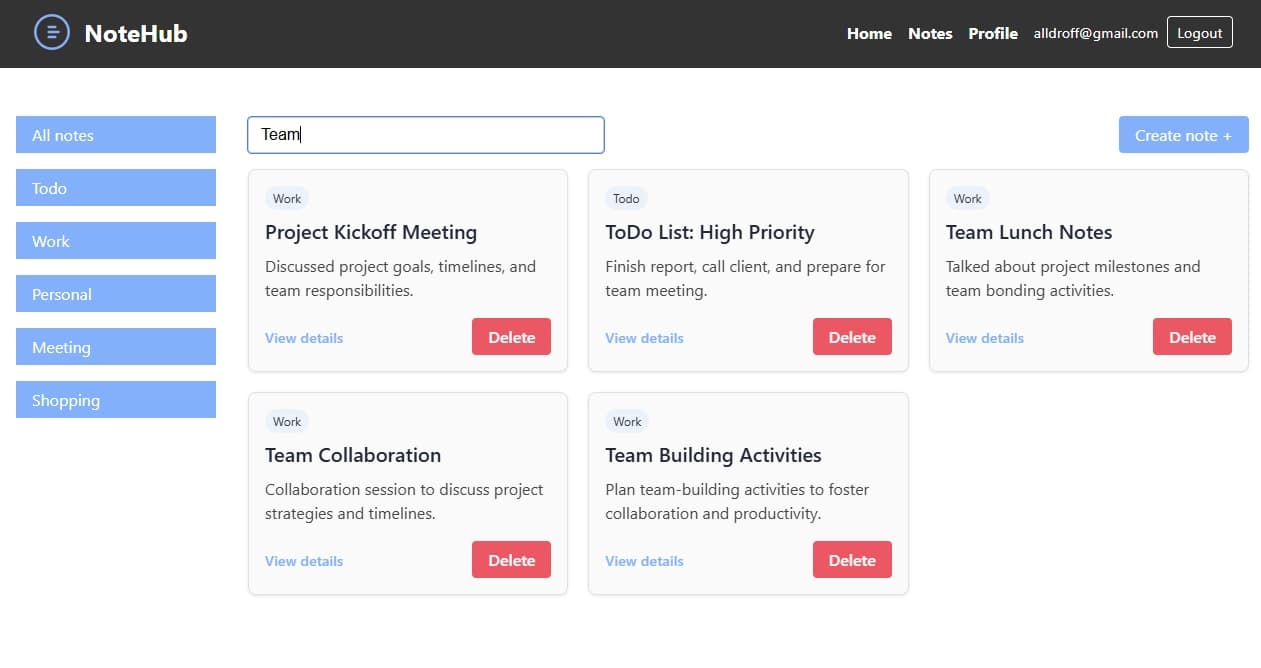The image size is (1261, 668).
Task: Create a new note
Action: coord(1184,135)
